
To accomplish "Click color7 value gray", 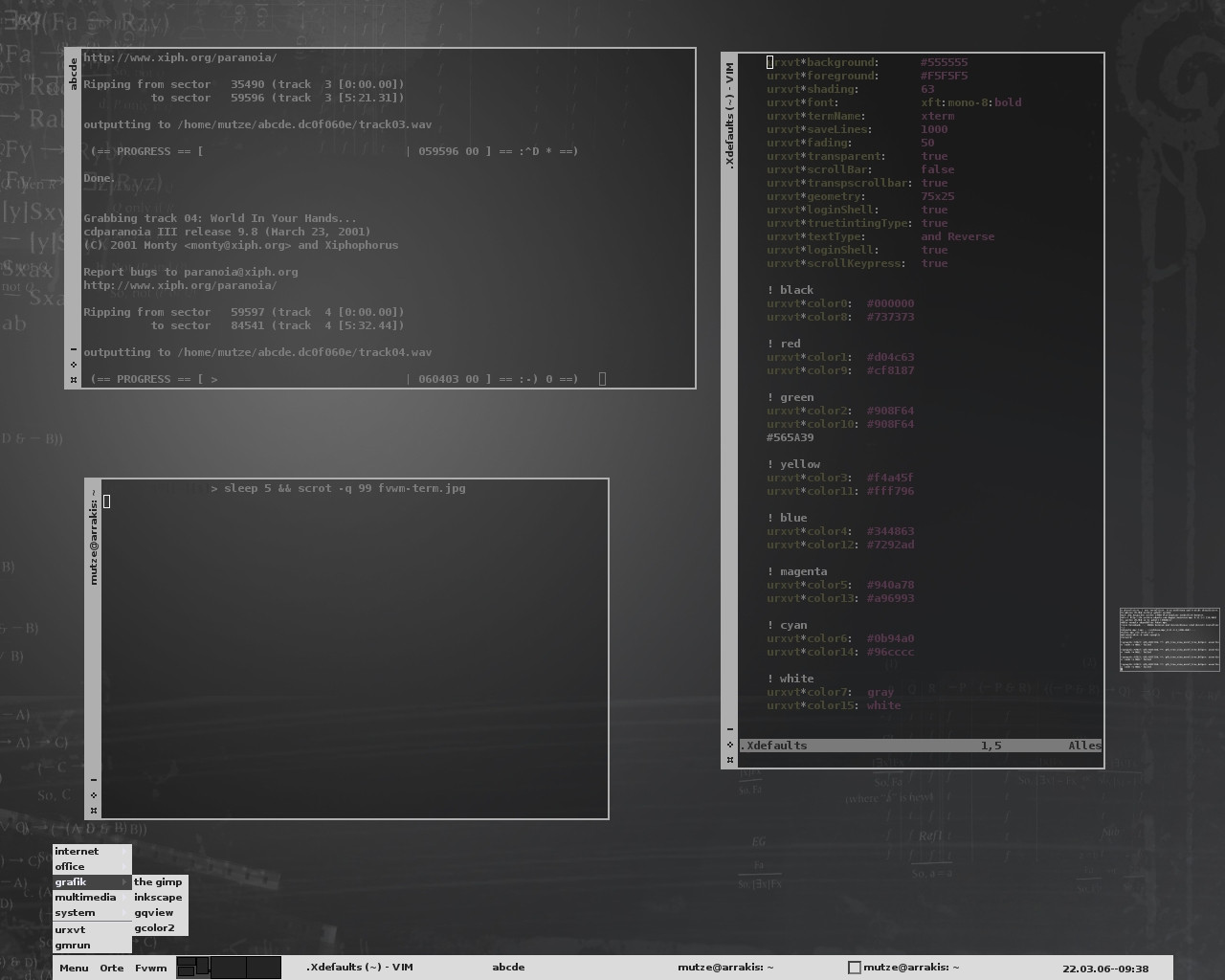I will point(880,692).
